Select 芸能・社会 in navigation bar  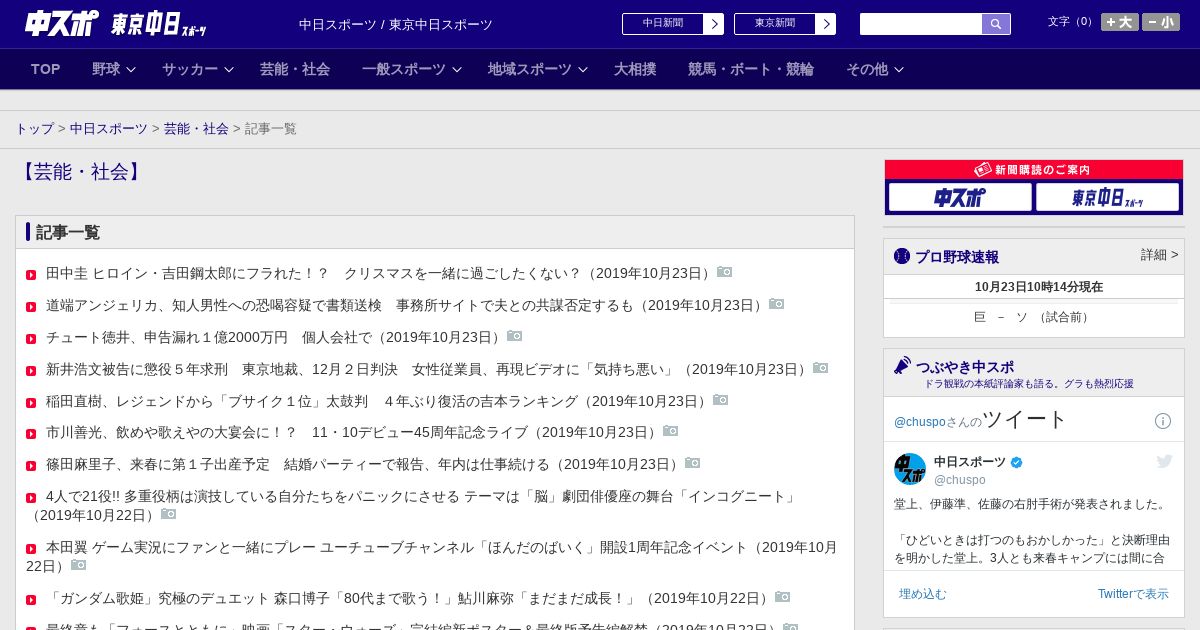295,69
